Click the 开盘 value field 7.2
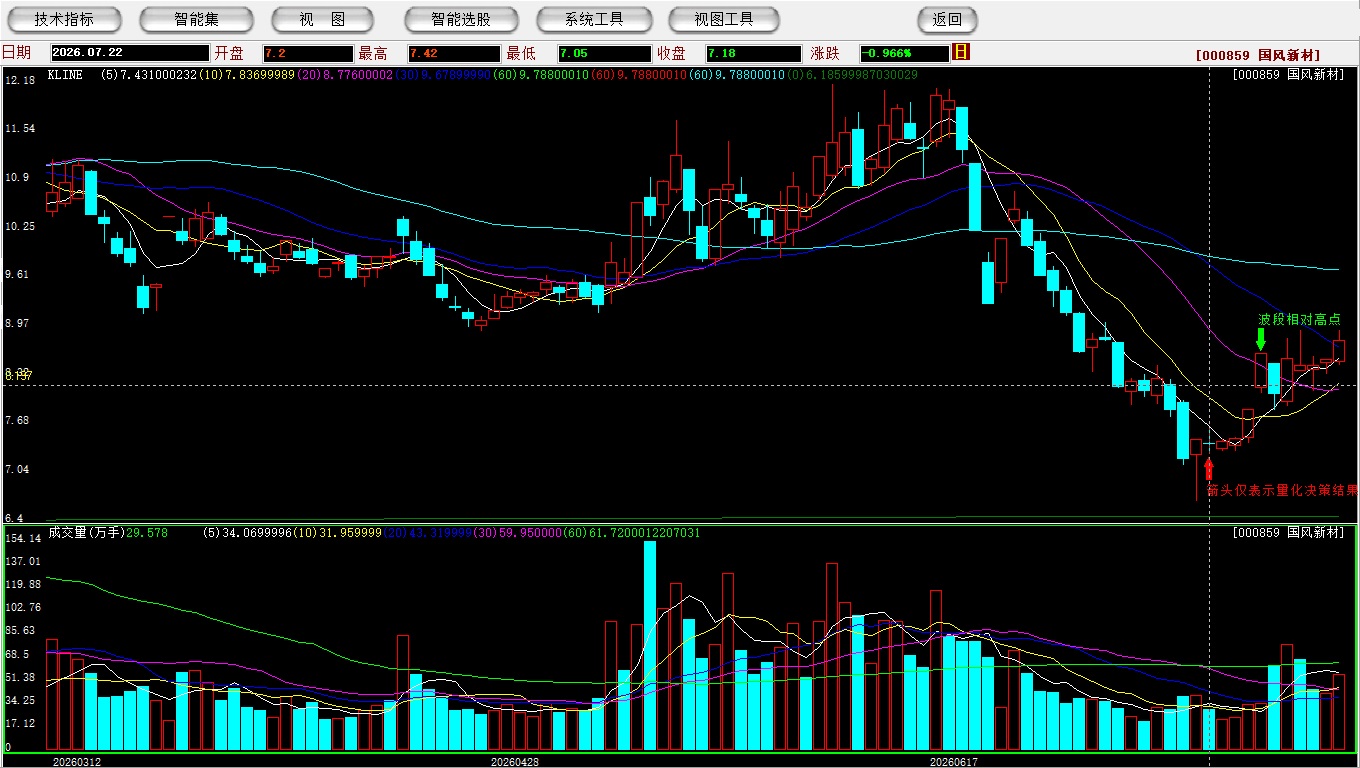The image size is (1360, 768). pos(308,53)
